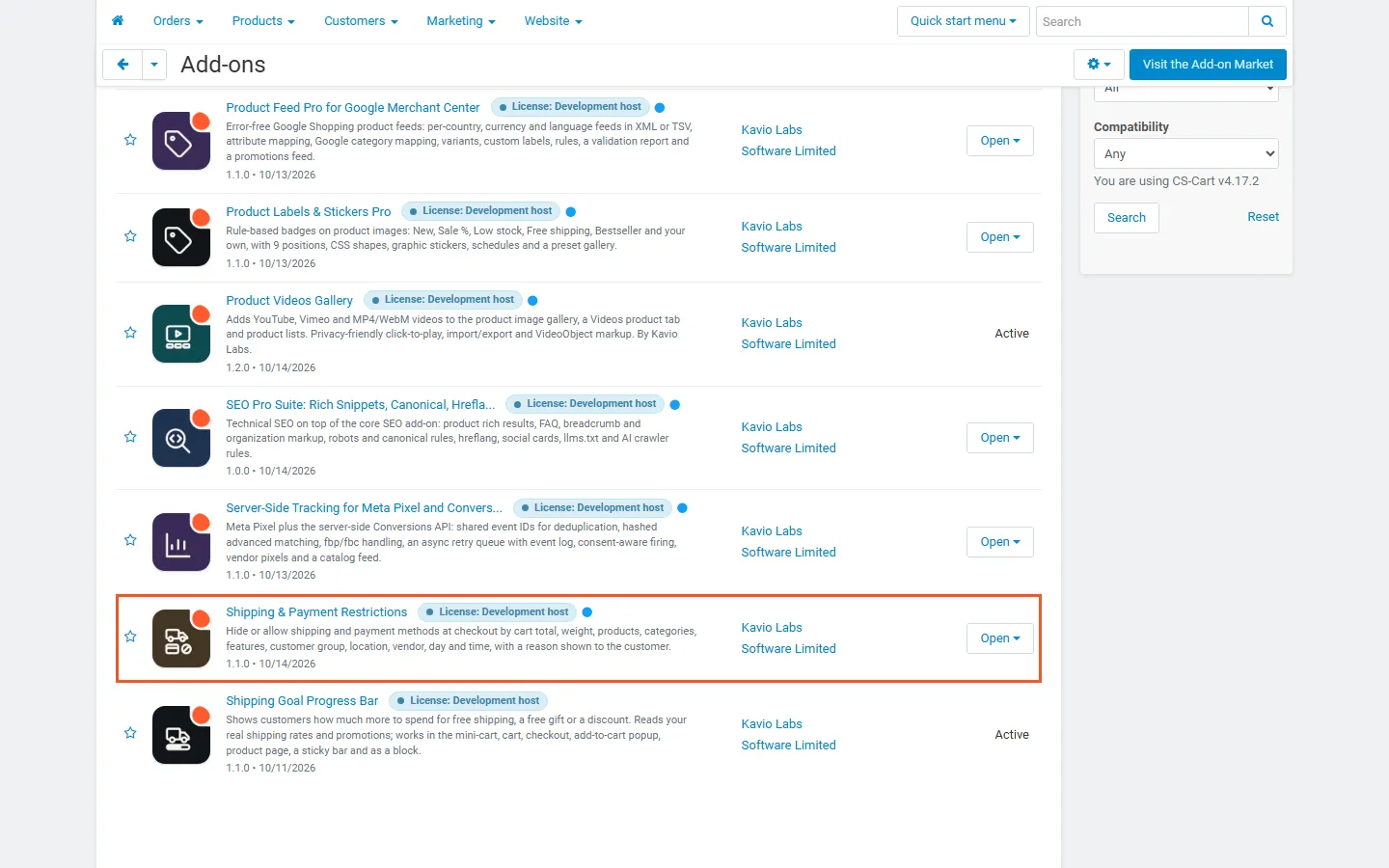The height and width of the screenshot is (868, 1389).
Task: Click the license badge on Shipping Goal Progress Bar
Action: pos(469,701)
